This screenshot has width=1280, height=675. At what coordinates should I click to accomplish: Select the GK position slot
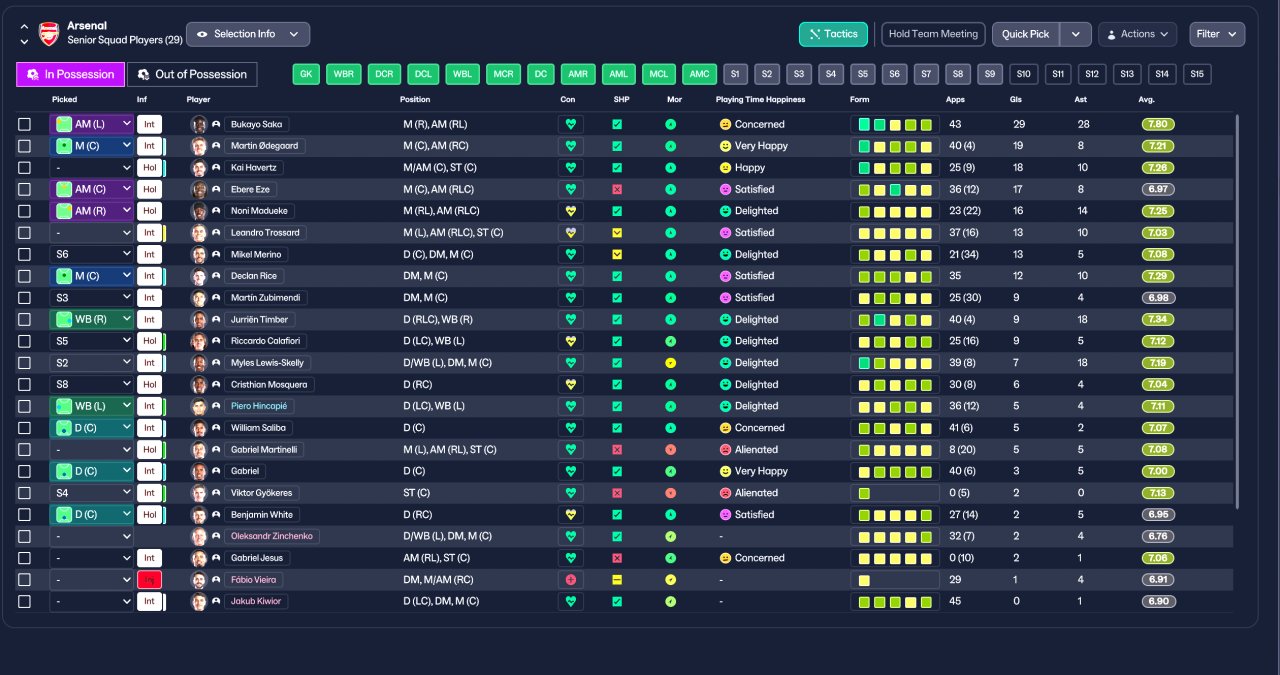tap(306, 74)
